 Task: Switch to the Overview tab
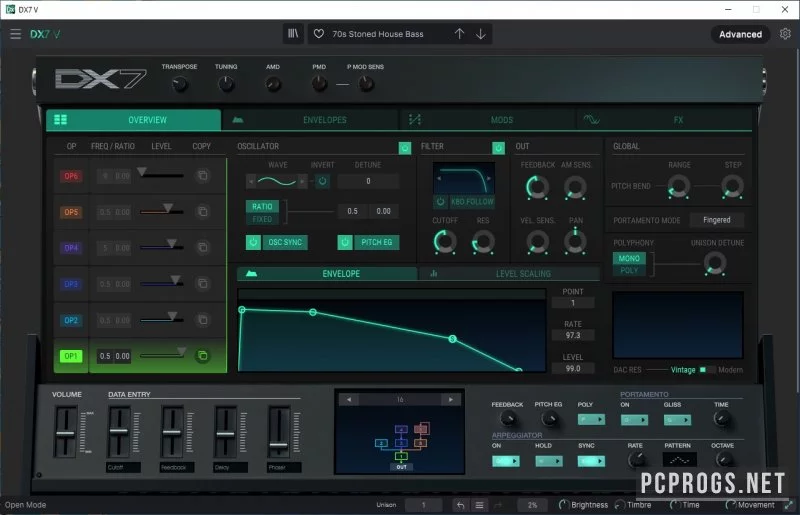click(134, 120)
